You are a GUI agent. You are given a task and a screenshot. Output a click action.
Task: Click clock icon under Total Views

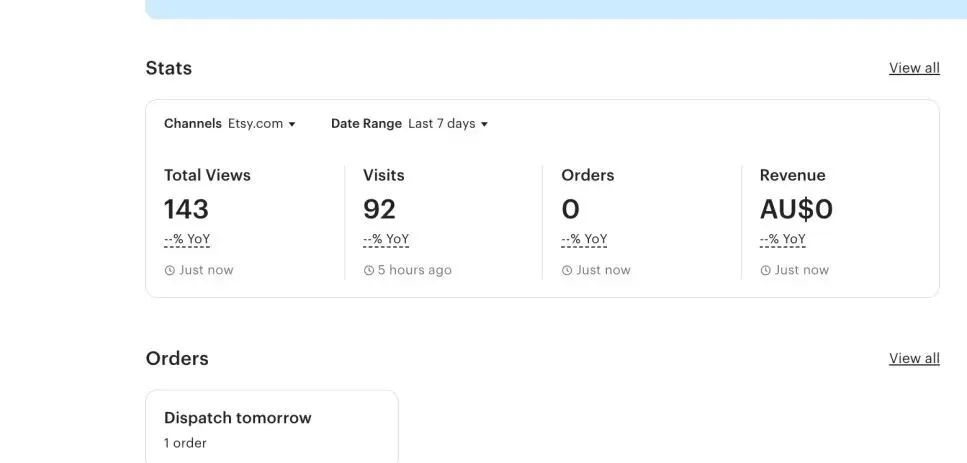[170, 270]
